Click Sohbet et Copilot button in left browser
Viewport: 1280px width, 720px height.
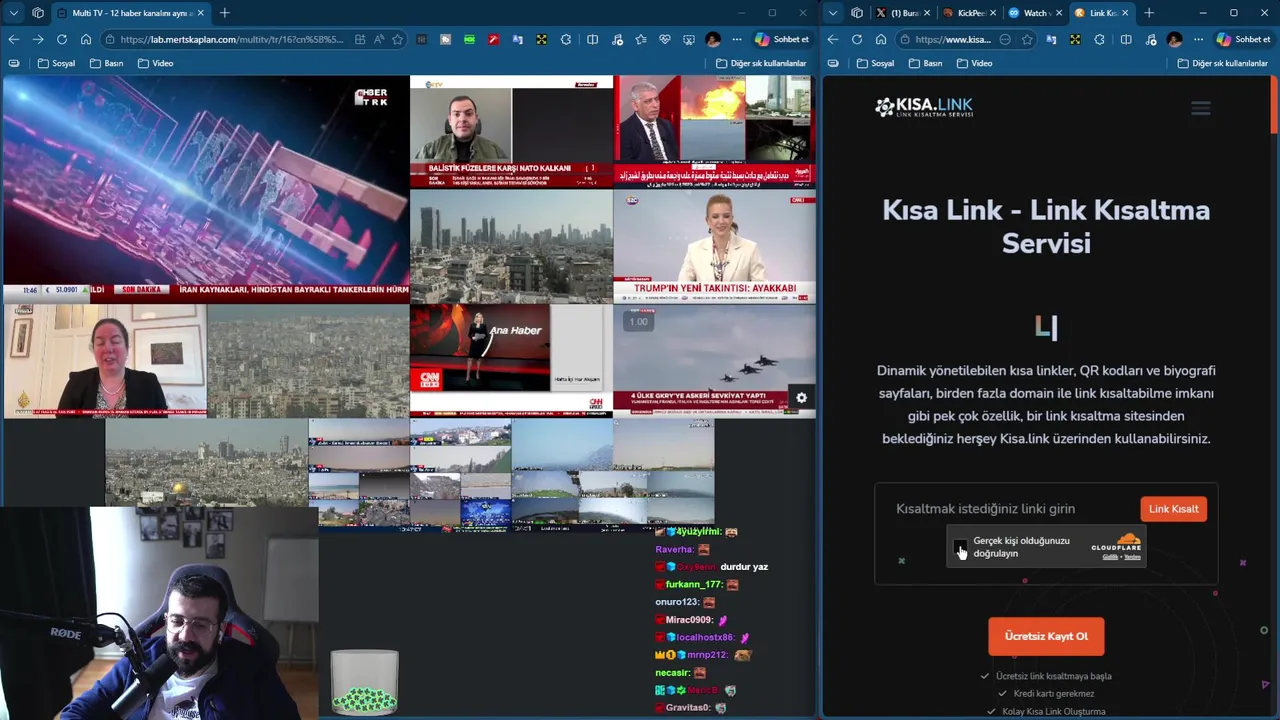tap(782, 39)
